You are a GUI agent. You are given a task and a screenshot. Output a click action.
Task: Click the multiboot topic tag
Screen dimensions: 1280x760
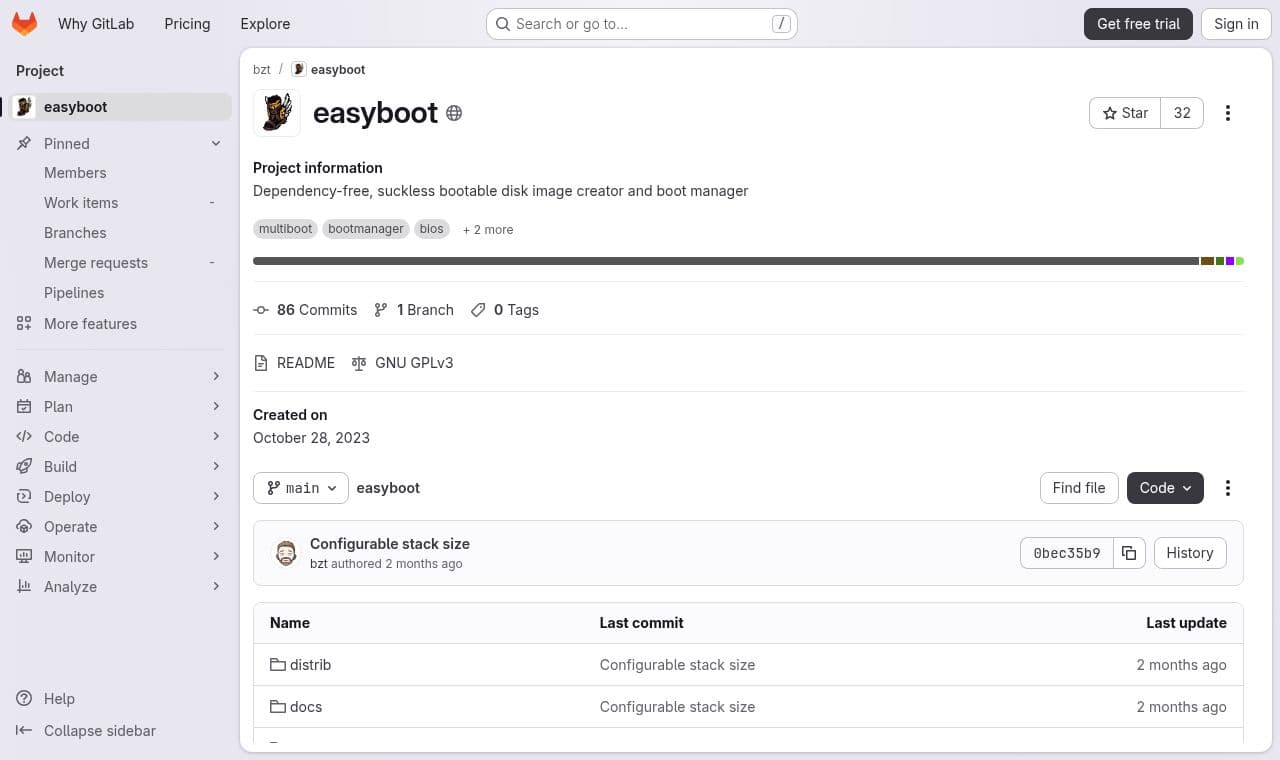286,229
